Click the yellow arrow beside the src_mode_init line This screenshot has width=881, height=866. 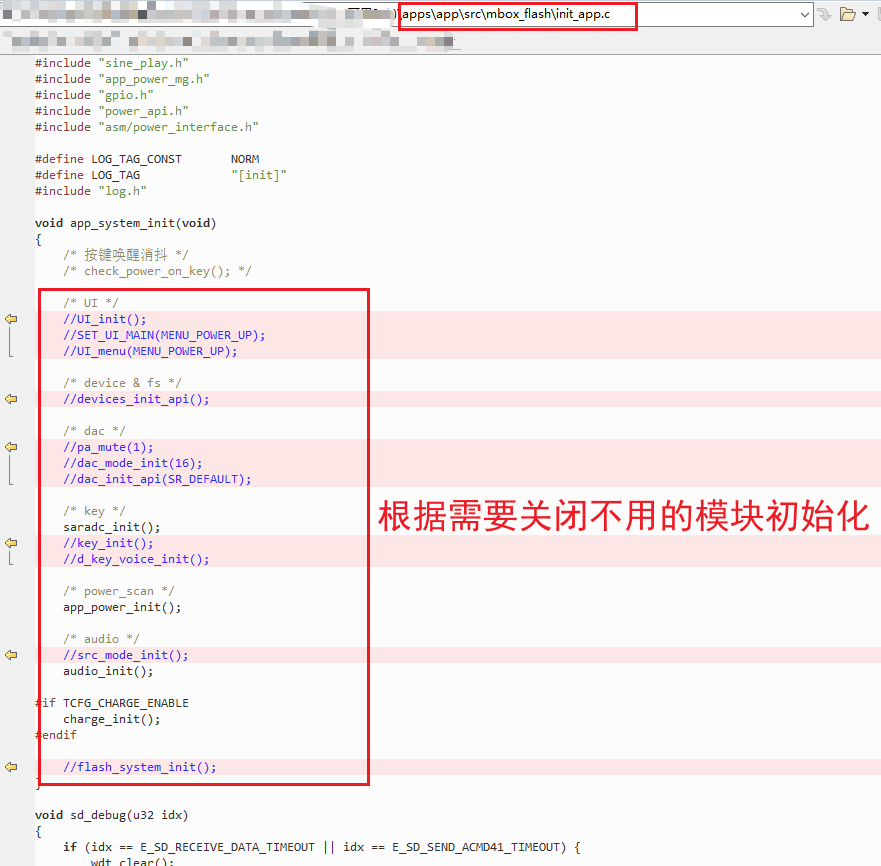point(9,654)
